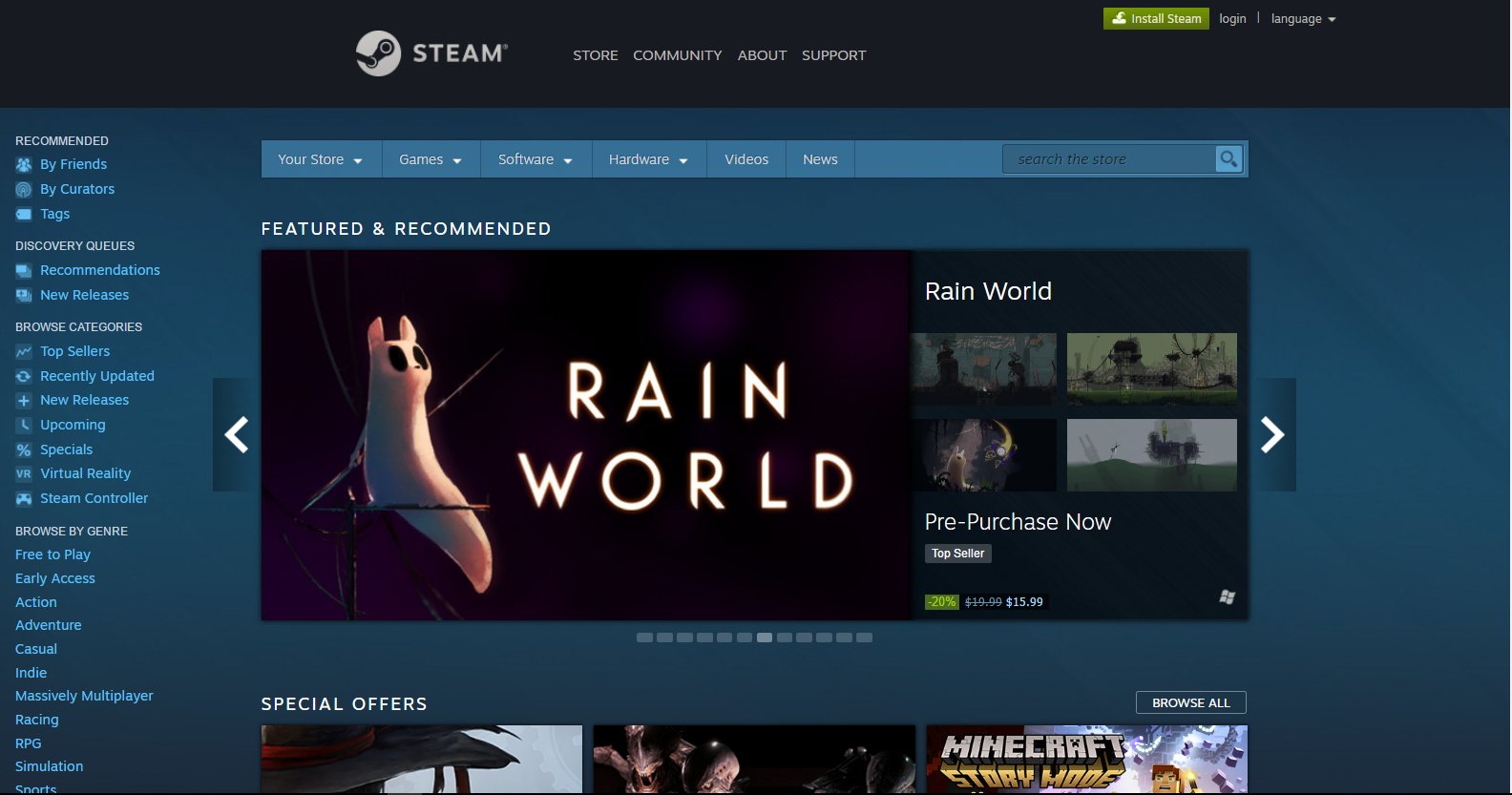
Task: Select the highlighted seventh carousel indicator
Action: [765, 638]
